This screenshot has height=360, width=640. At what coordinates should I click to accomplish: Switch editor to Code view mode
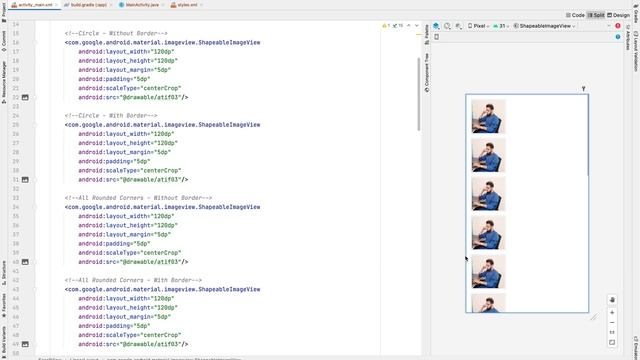(575, 15)
